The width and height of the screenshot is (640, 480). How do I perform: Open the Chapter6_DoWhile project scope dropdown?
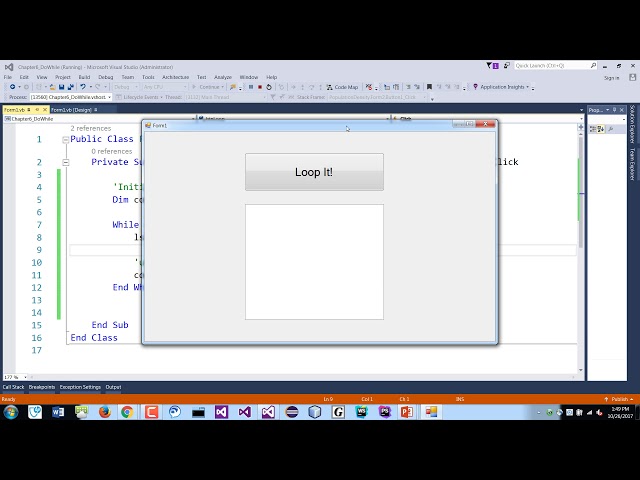[99, 119]
